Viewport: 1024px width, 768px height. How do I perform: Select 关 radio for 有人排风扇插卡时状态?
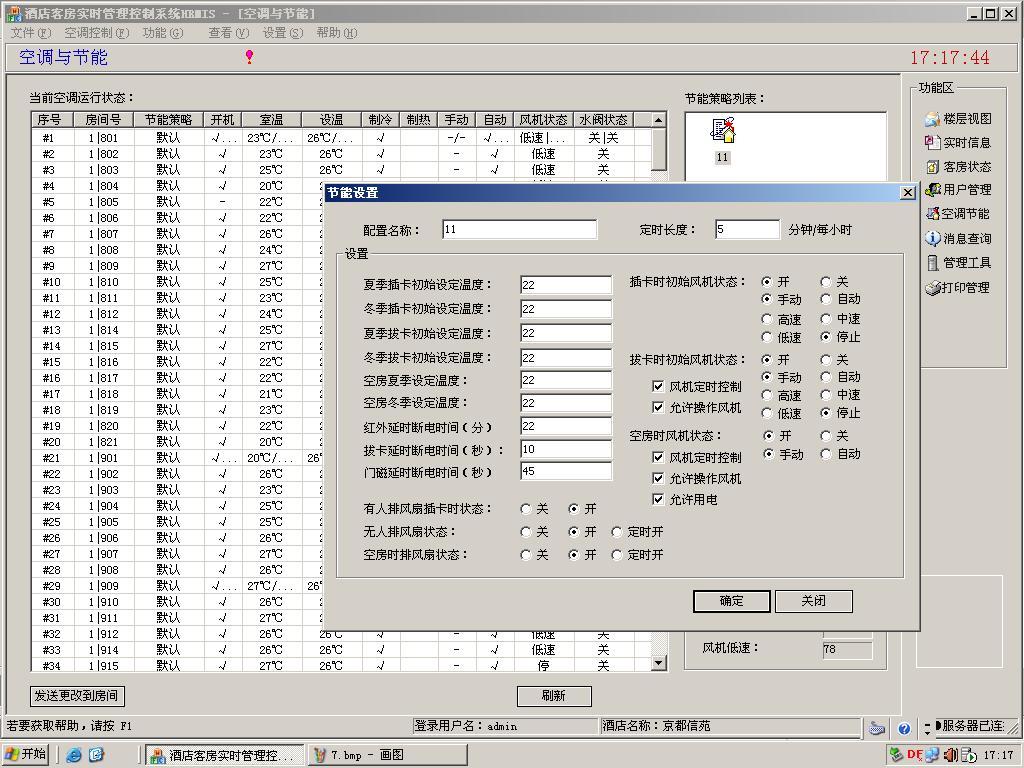(x=527, y=509)
